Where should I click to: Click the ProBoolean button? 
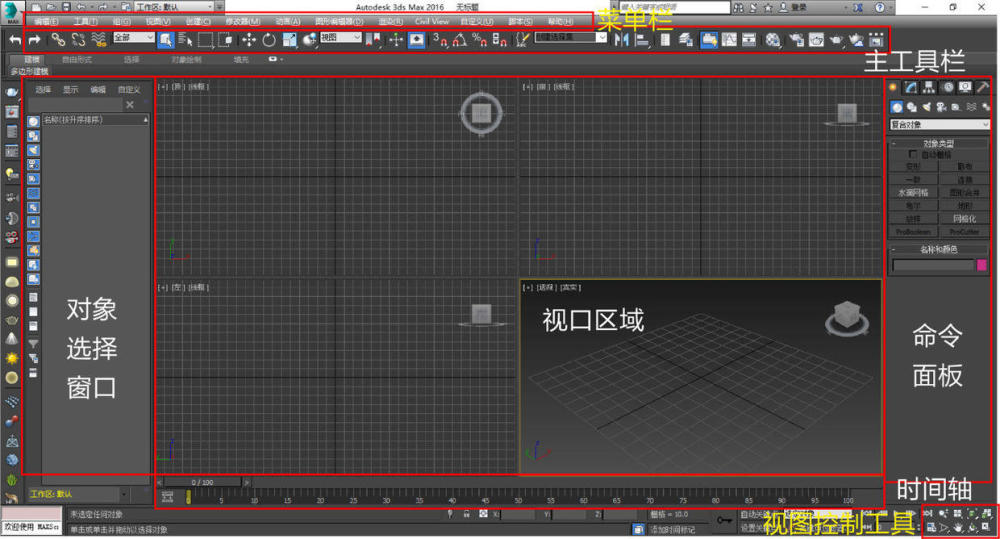pos(913,232)
